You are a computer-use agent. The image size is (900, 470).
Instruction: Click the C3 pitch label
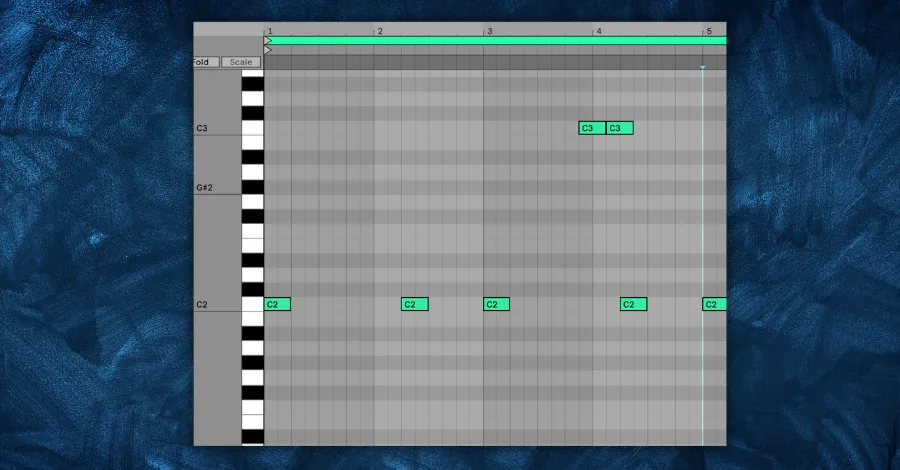point(201,128)
